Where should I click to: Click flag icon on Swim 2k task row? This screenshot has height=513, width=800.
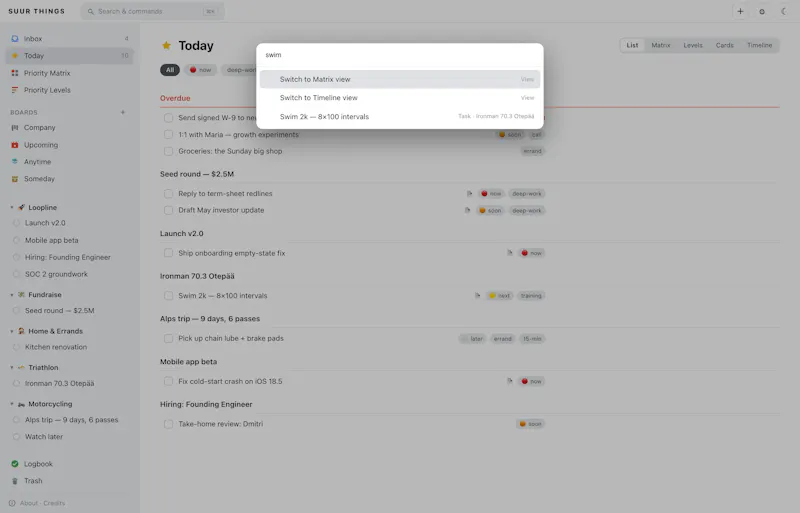click(x=478, y=296)
